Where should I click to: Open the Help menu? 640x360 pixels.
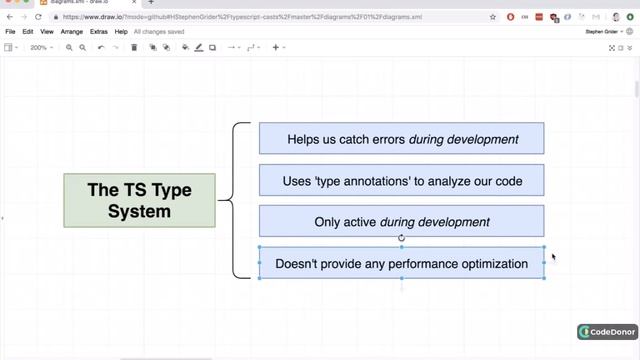121,31
